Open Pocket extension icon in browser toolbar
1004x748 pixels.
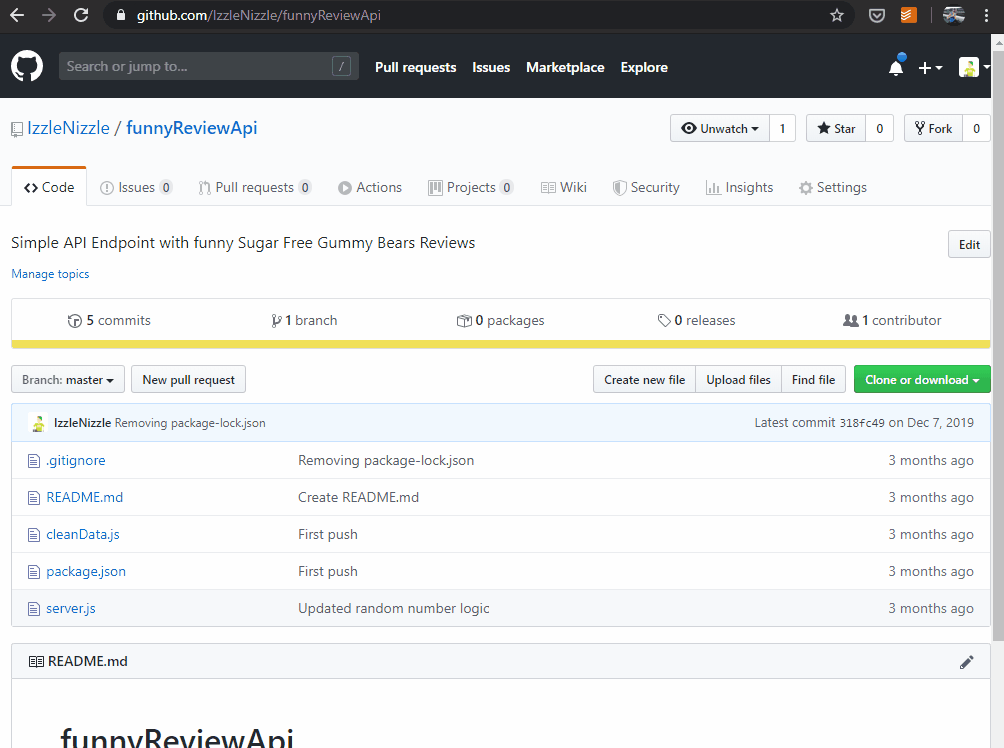877,15
